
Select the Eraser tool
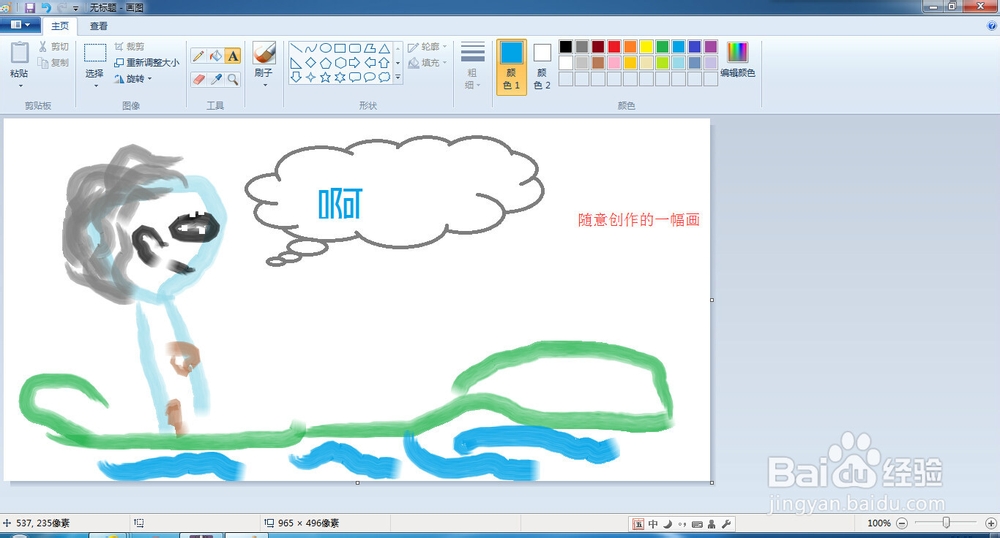point(198,79)
